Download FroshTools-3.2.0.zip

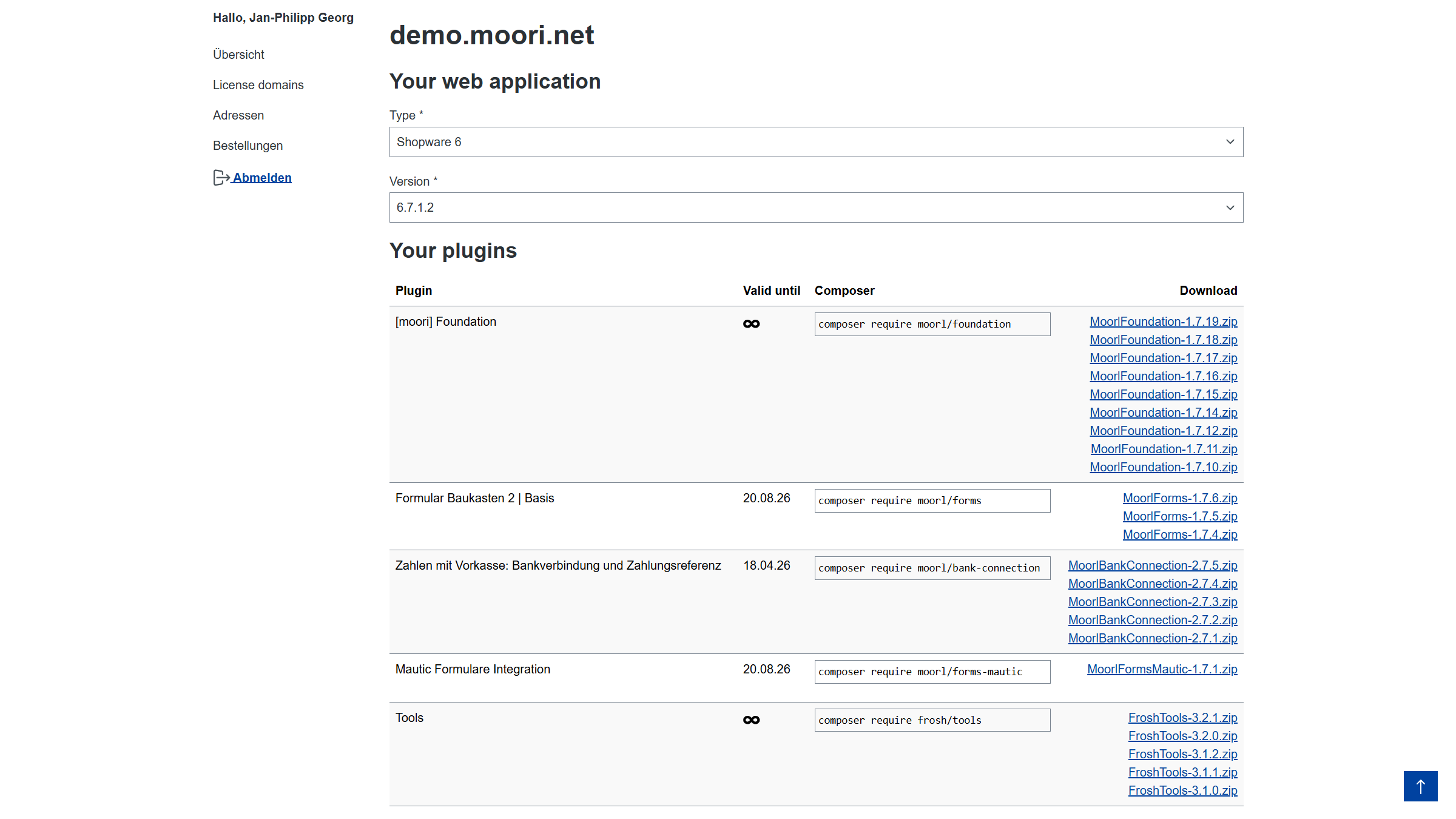pos(1182,736)
